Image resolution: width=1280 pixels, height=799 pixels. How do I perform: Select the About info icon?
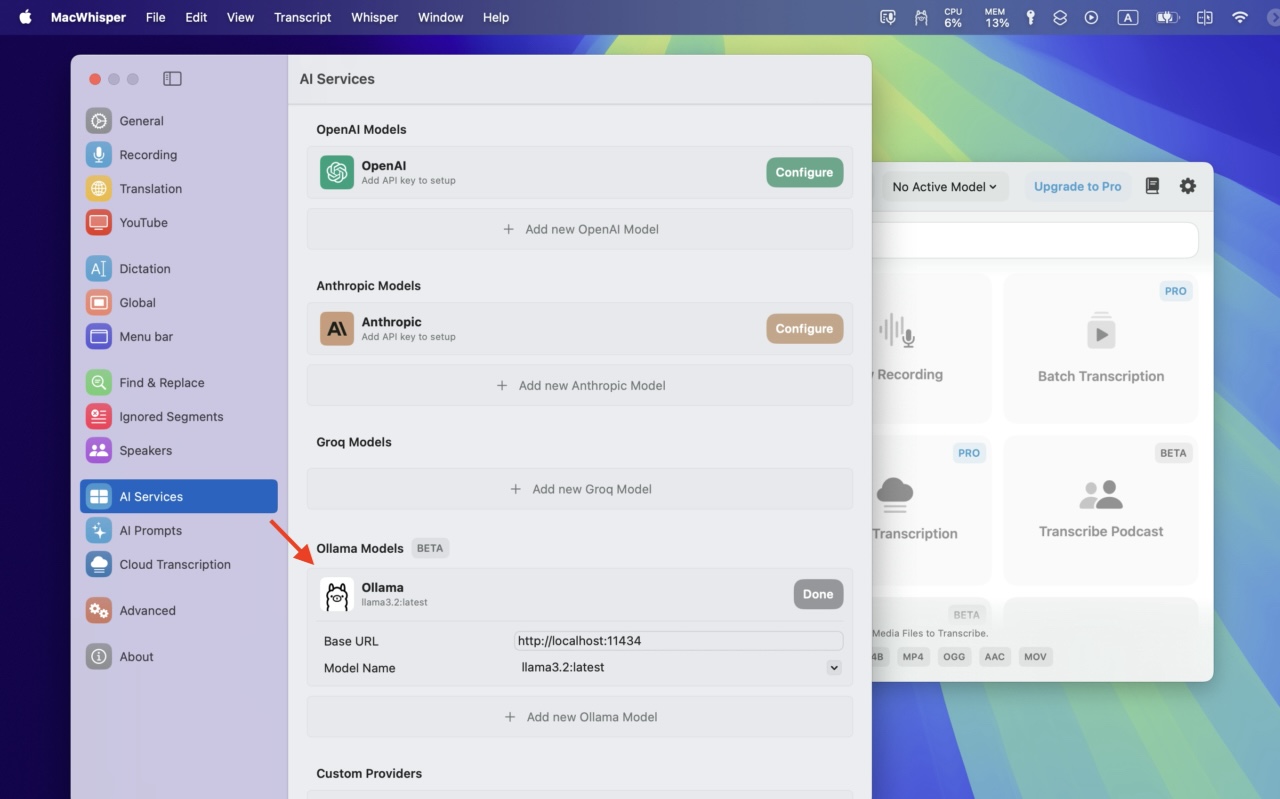(98, 657)
